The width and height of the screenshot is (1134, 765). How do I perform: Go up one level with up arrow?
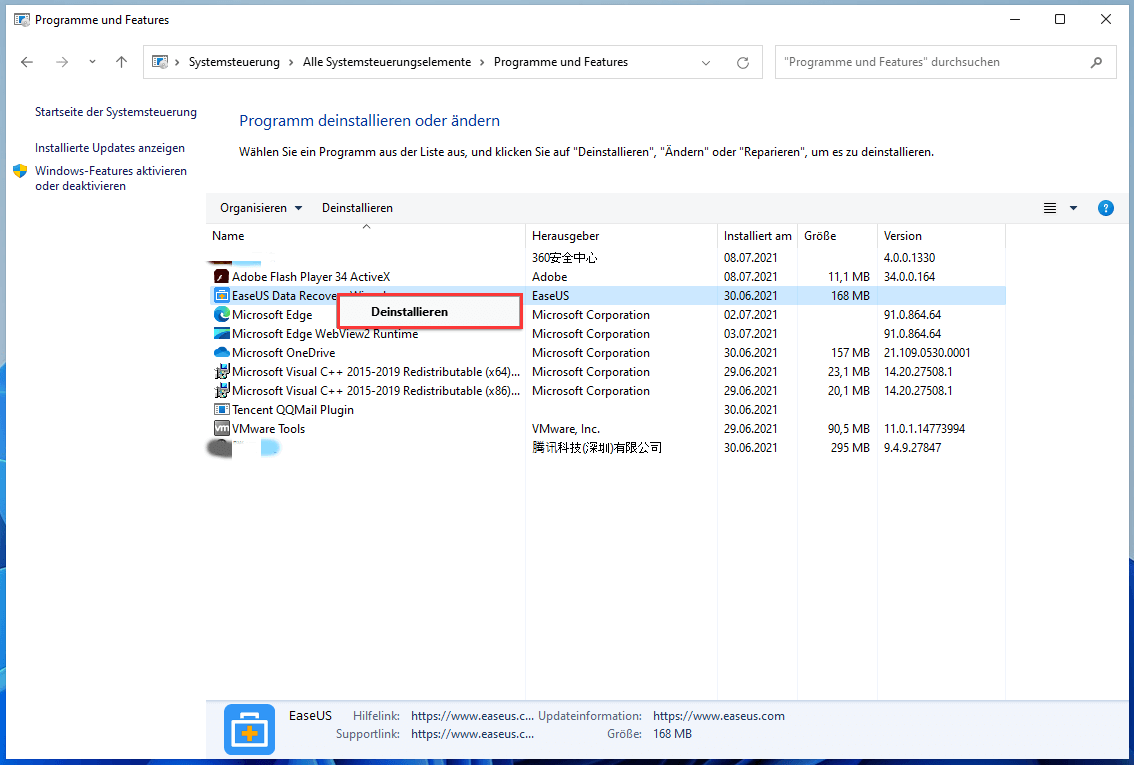point(122,62)
